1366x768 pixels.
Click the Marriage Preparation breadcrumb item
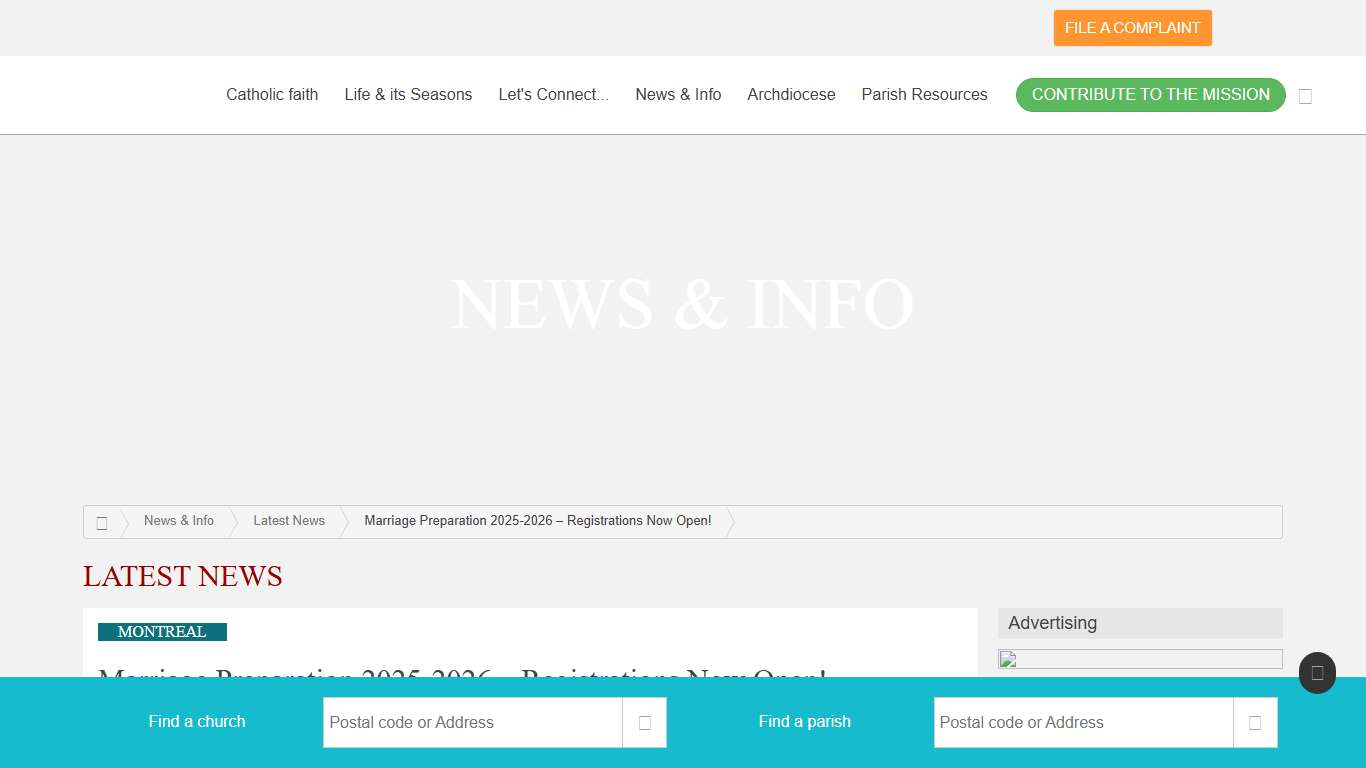[538, 521]
